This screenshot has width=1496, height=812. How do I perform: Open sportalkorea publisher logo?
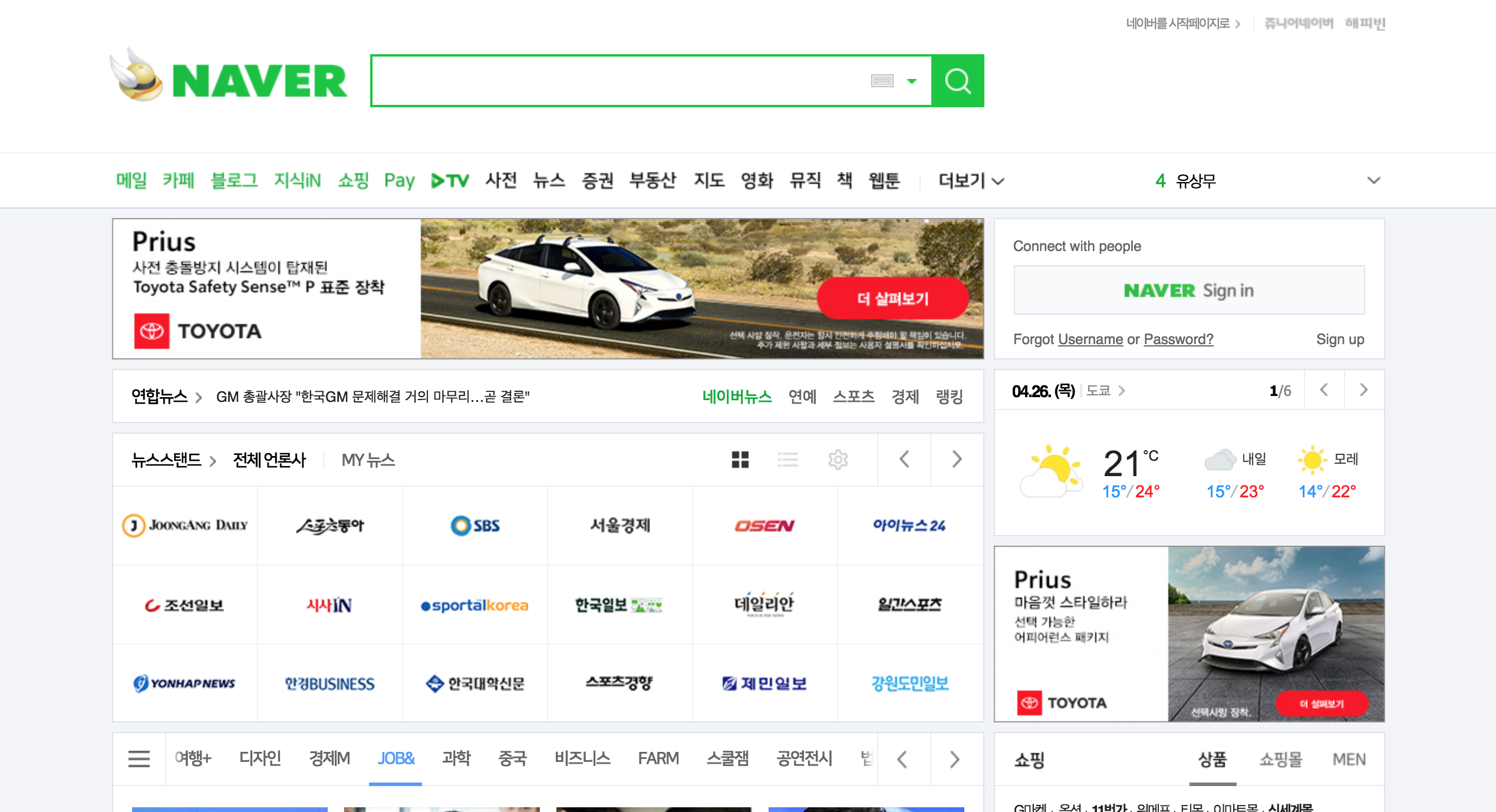[475, 605]
